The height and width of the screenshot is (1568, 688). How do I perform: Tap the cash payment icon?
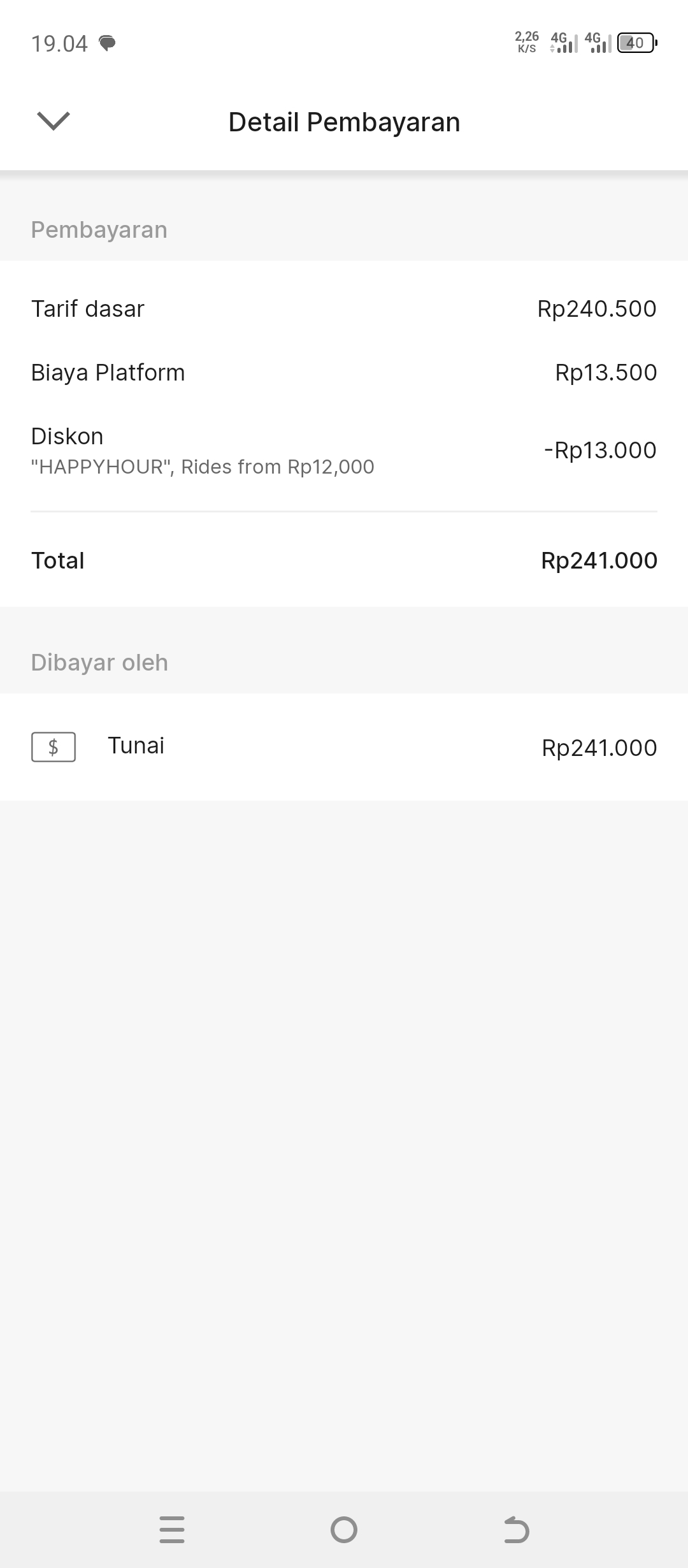pyautogui.click(x=54, y=747)
